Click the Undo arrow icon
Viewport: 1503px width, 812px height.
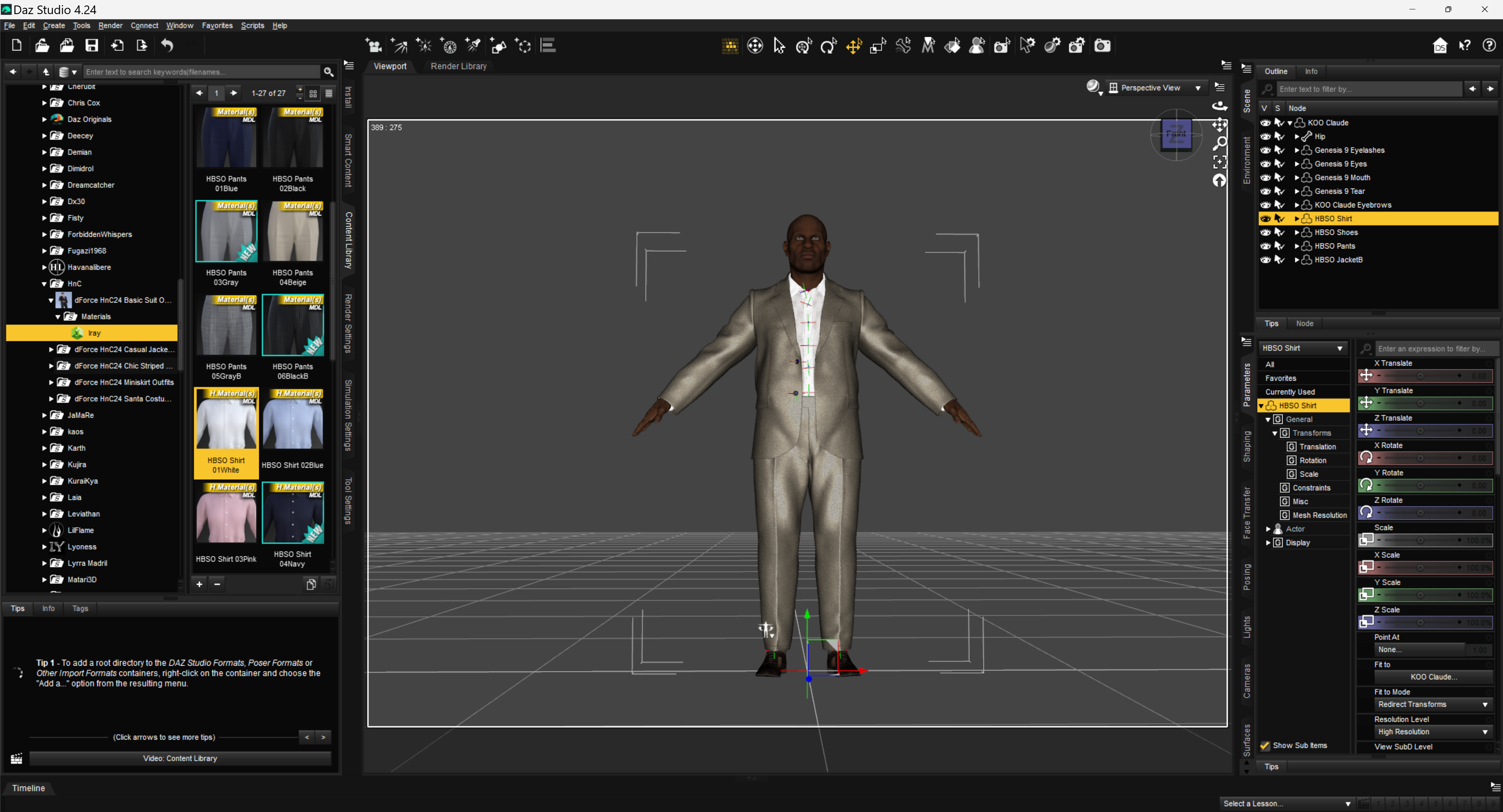pos(167,45)
